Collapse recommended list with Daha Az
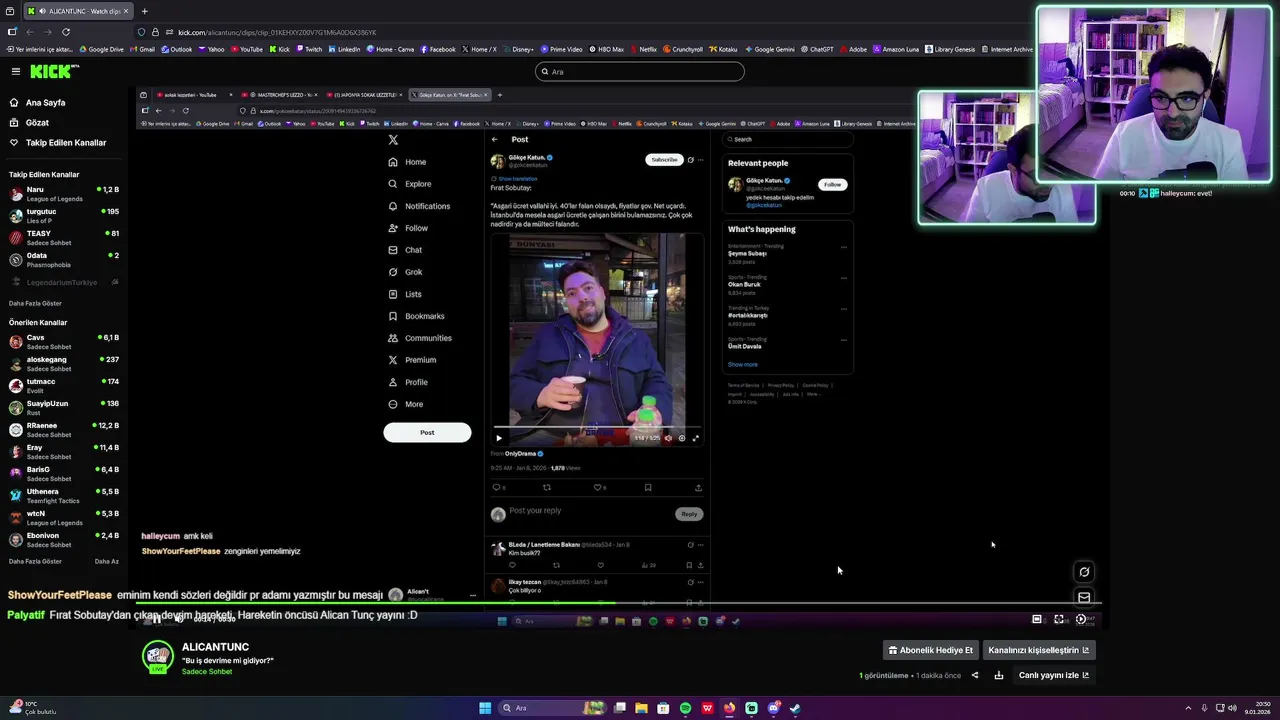Viewport: 1280px width, 720px height. pos(106,561)
